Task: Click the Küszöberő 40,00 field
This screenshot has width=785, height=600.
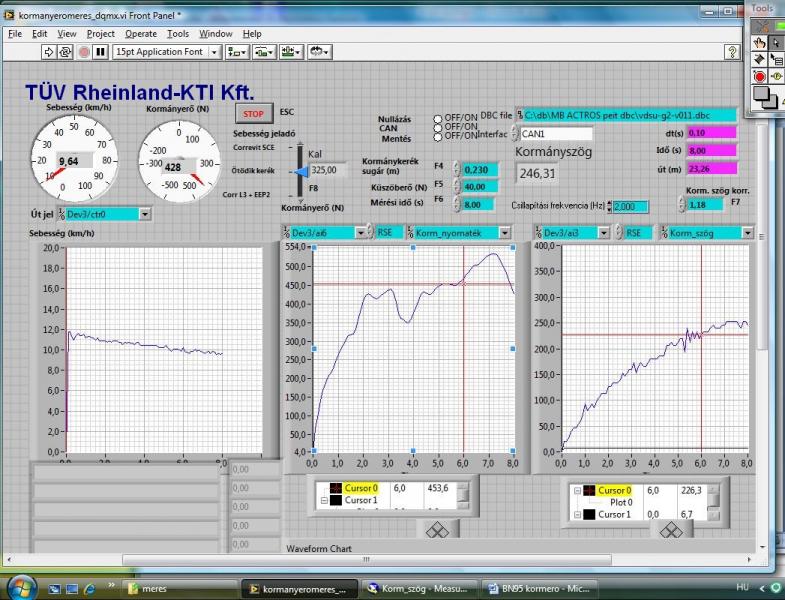Action: [479, 187]
